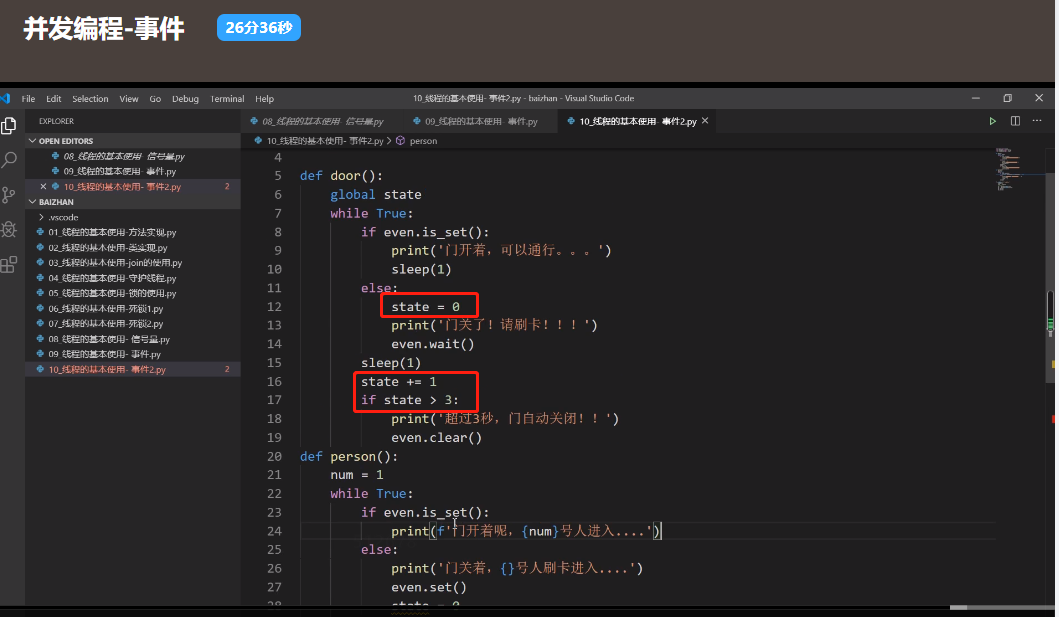Place cursor on 'global state' line
Image resolution: width=1059 pixels, height=617 pixels.
(376, 194)
